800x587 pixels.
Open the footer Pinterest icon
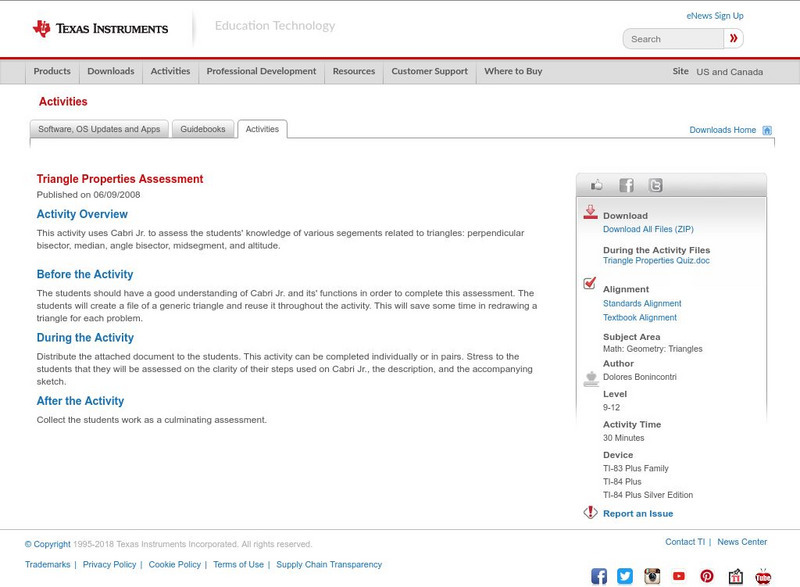pos(707,576)
